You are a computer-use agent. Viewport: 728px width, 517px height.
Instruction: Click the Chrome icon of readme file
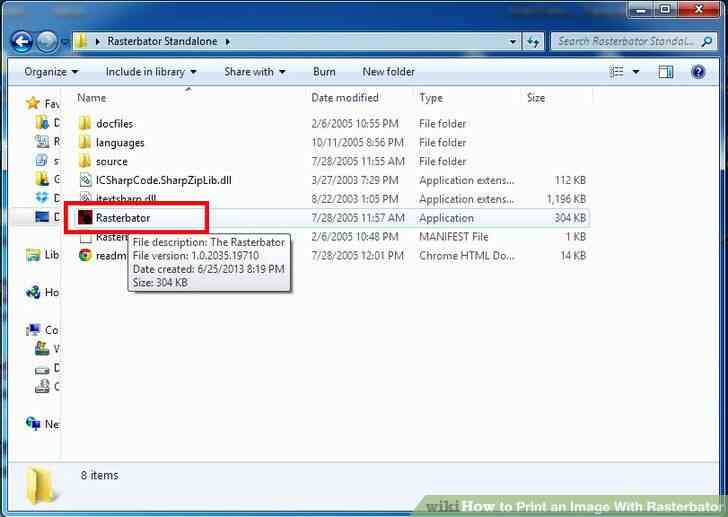86,255
